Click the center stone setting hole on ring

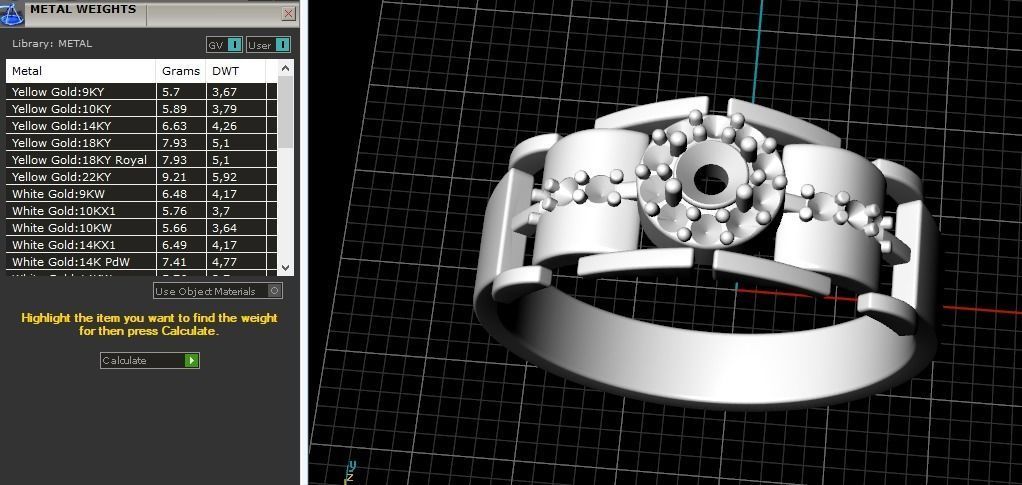click(711, 179)
